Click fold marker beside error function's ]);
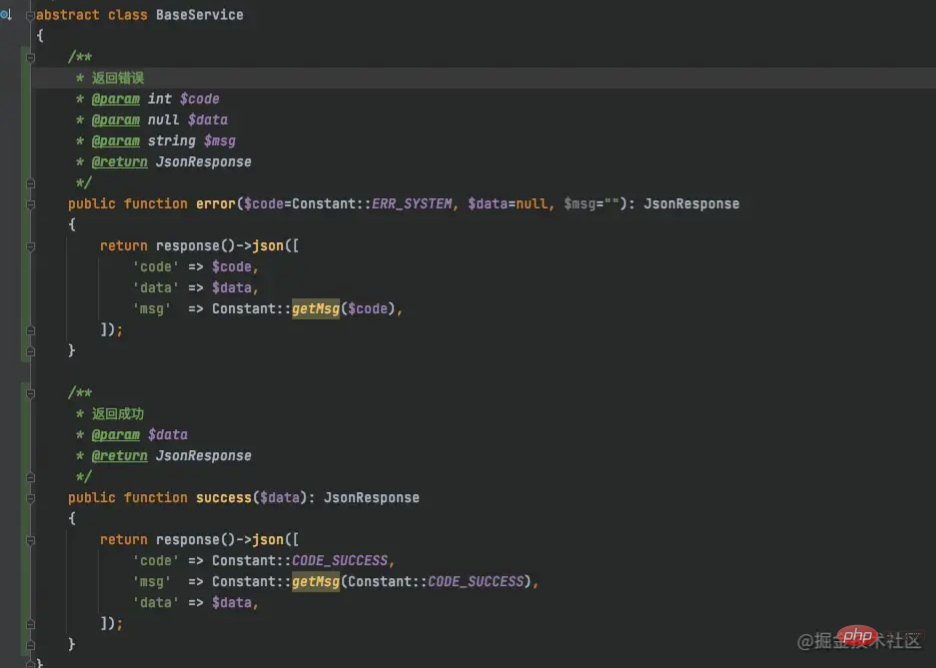Viewport: 936px width, 668px height. coord(30,330)
